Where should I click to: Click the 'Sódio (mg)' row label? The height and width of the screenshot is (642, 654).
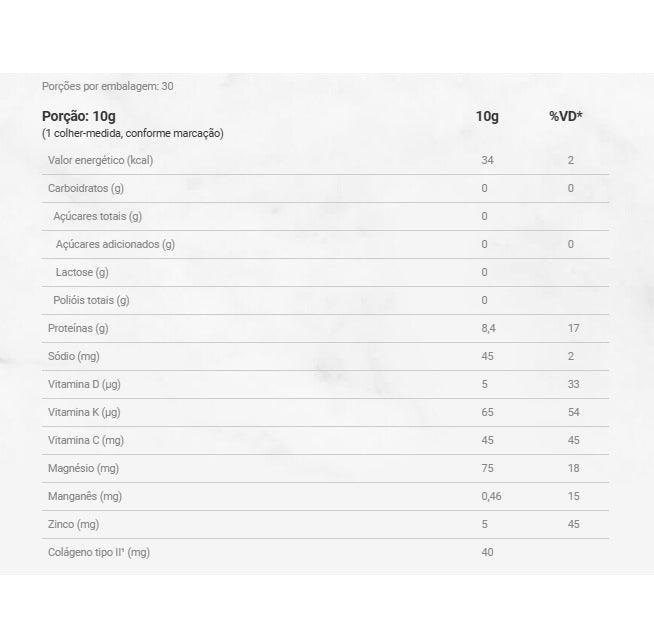click(x=74, y=356)
